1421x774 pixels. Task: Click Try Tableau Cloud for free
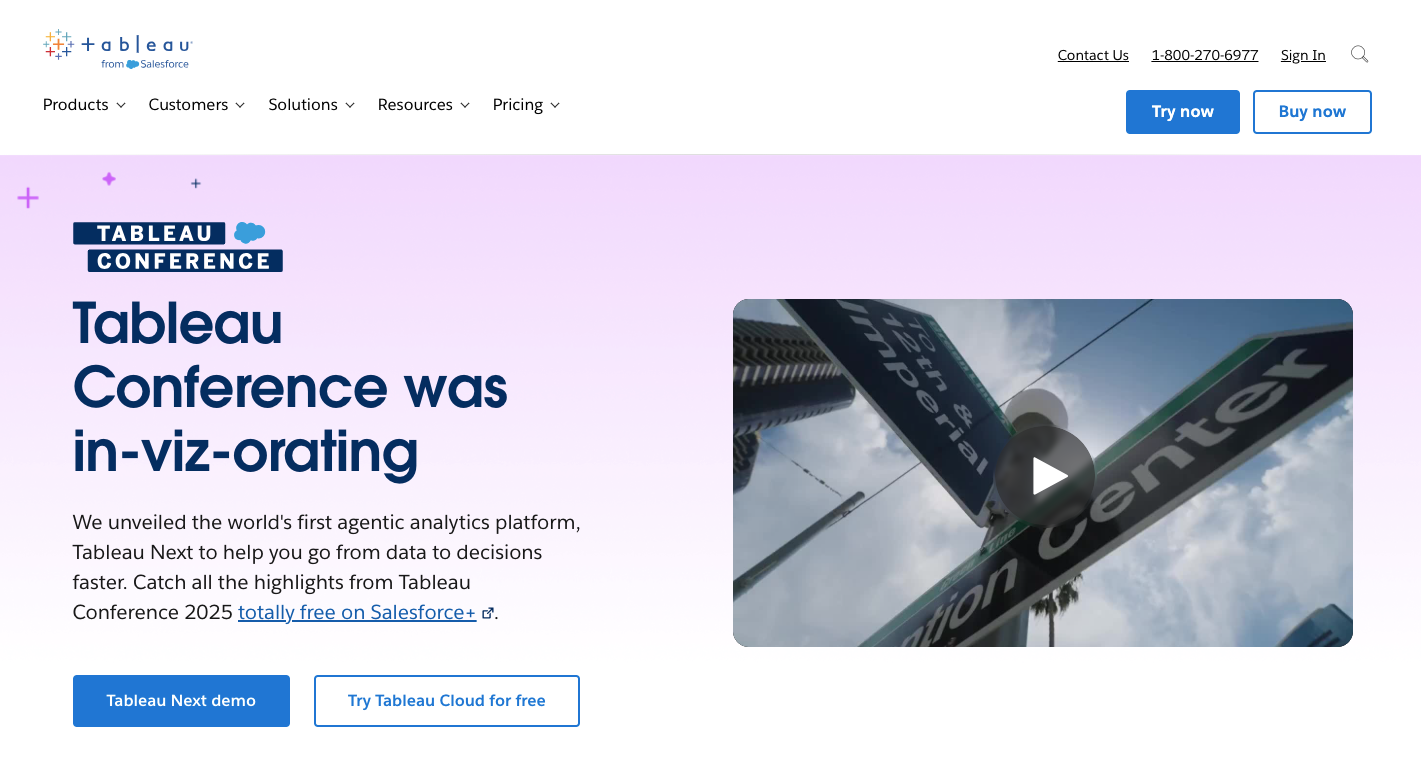pos(446,701)
